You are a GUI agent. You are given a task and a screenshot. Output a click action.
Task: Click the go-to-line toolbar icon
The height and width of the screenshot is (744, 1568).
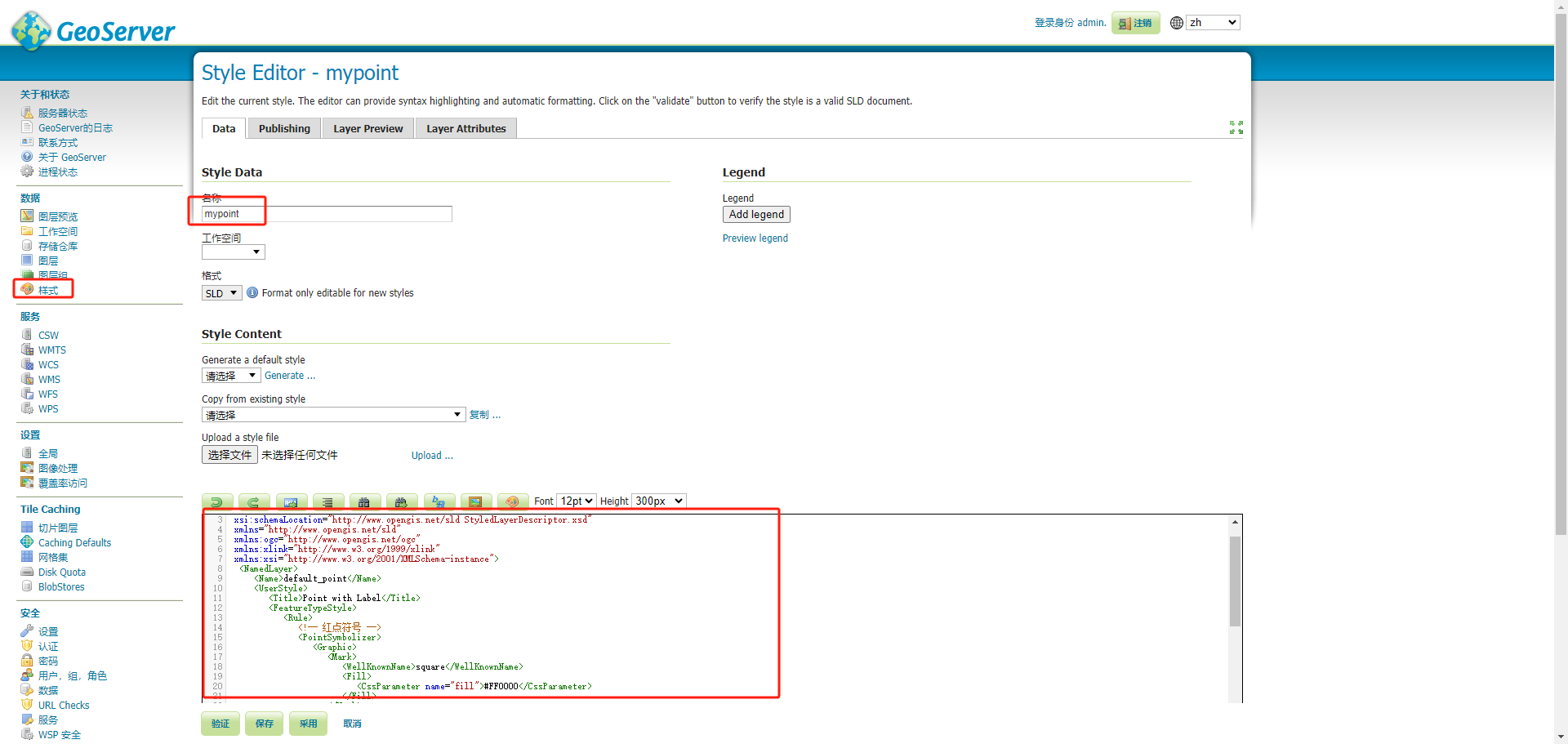292,501
